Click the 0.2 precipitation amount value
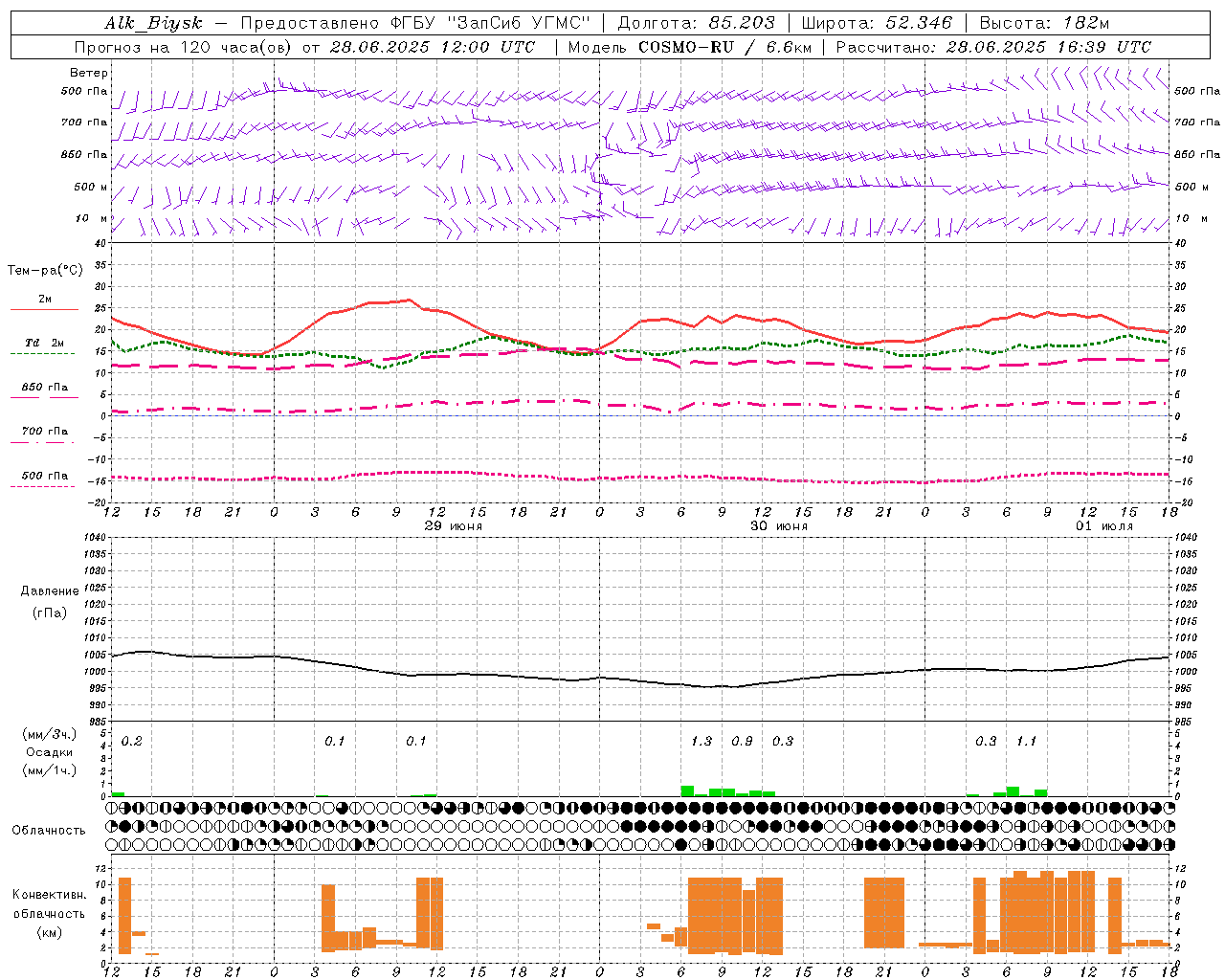The height and width of the screenshot is (980, 1225). (x=131, y=742)
